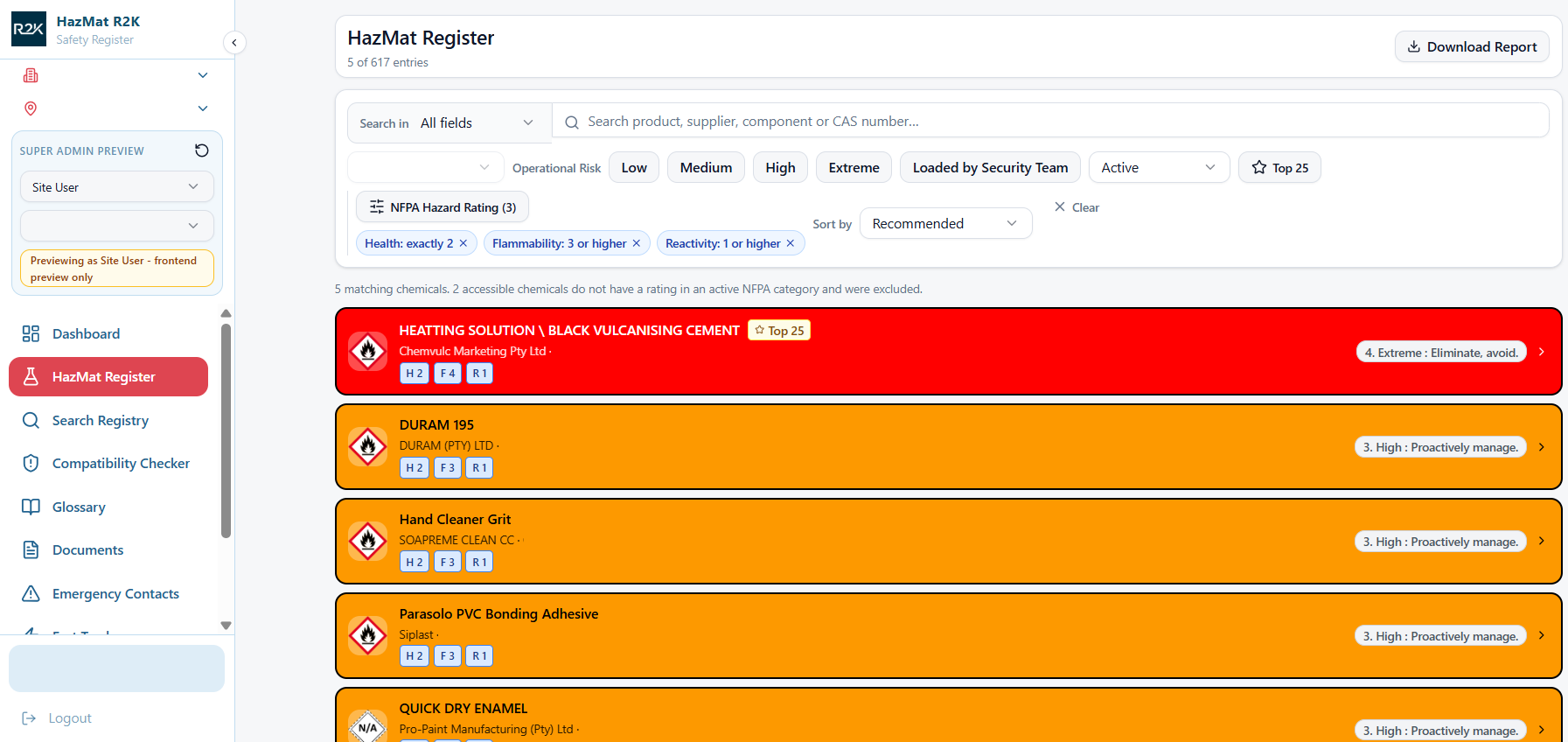This screenshot has height=742, width=1568.
Task: Open the Search in All fields dropdown
Action: 449,122
